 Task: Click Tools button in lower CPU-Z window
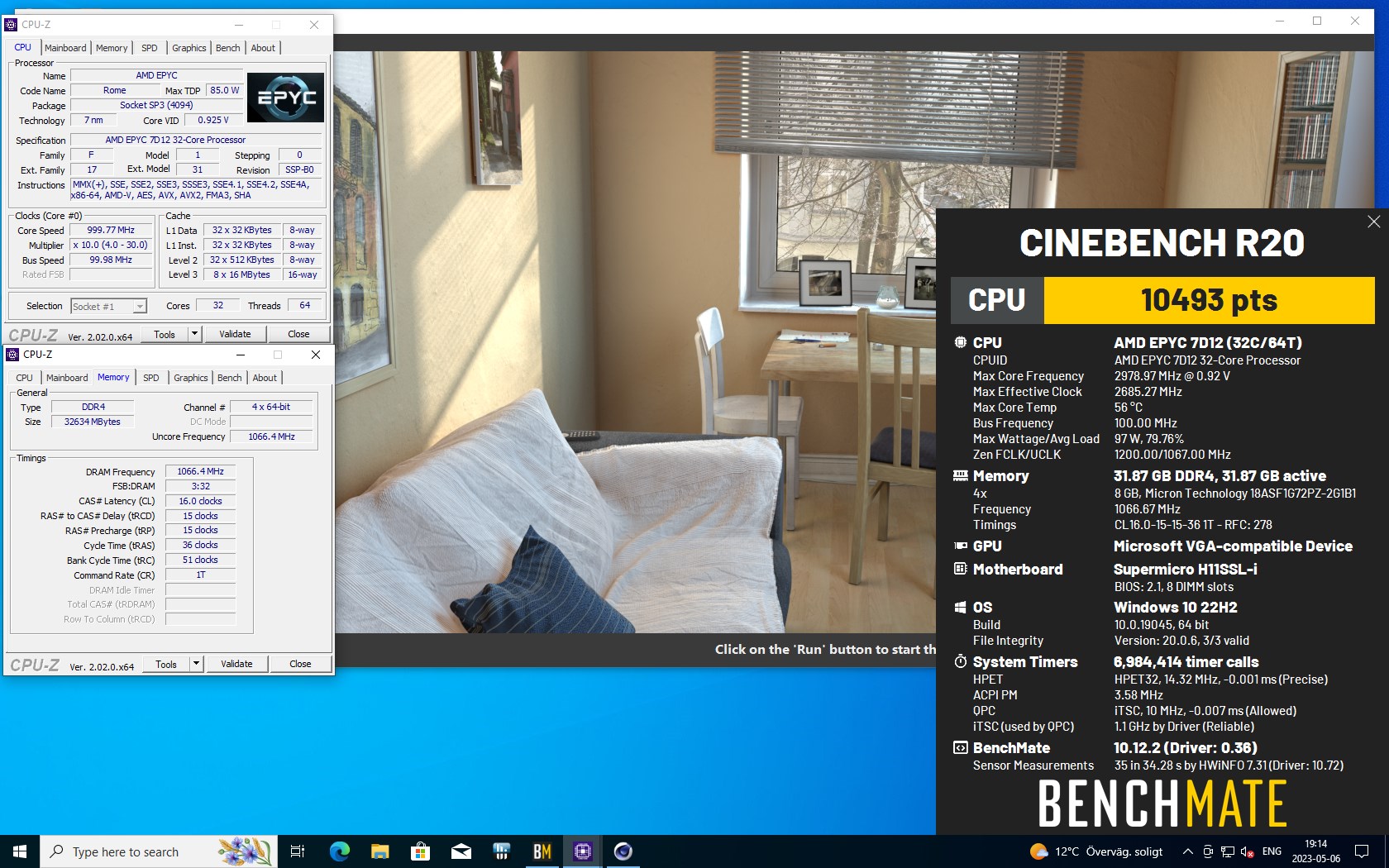[x=166, y=664]
